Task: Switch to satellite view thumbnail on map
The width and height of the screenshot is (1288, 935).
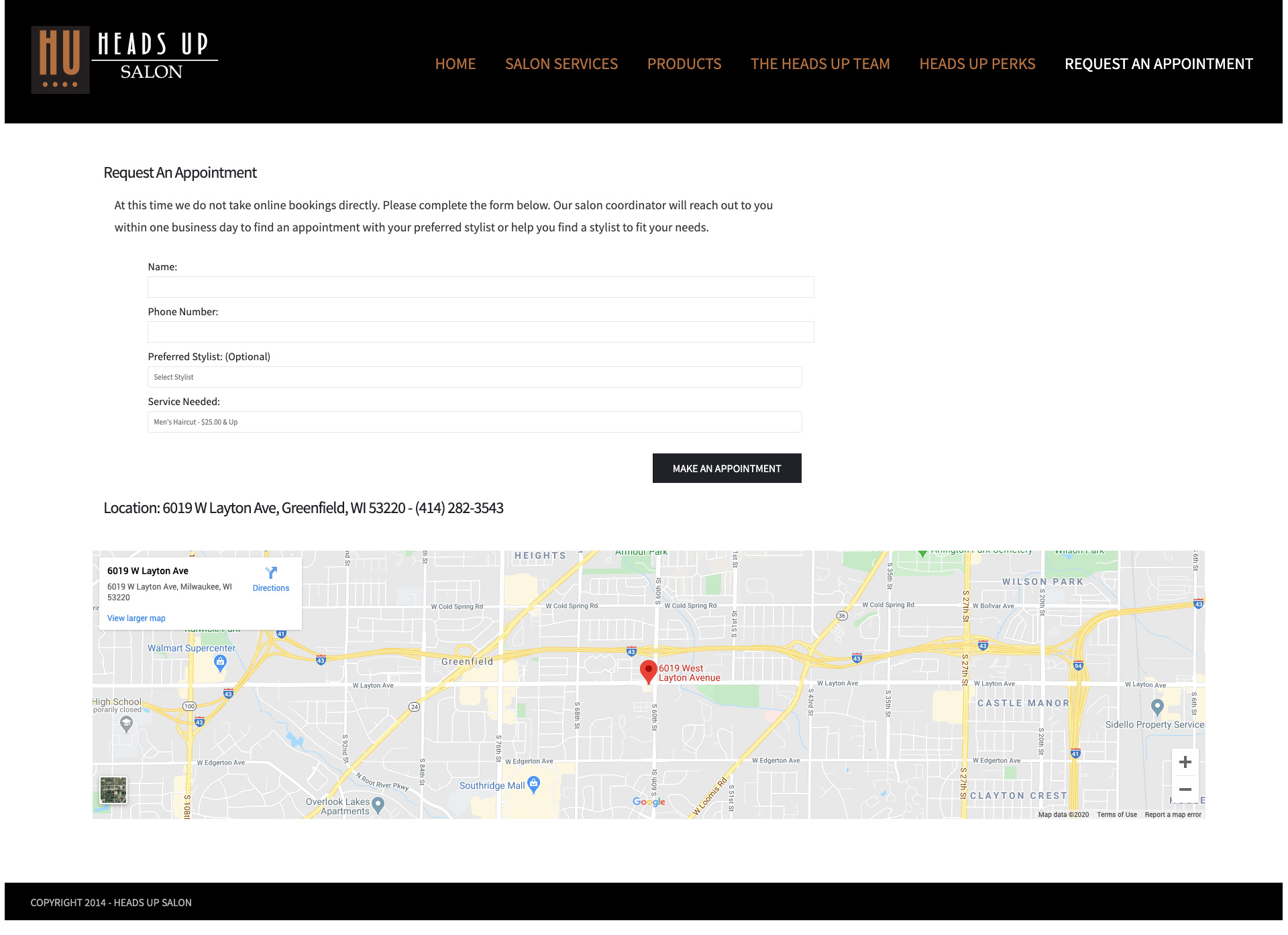Action: pos(113,790)
